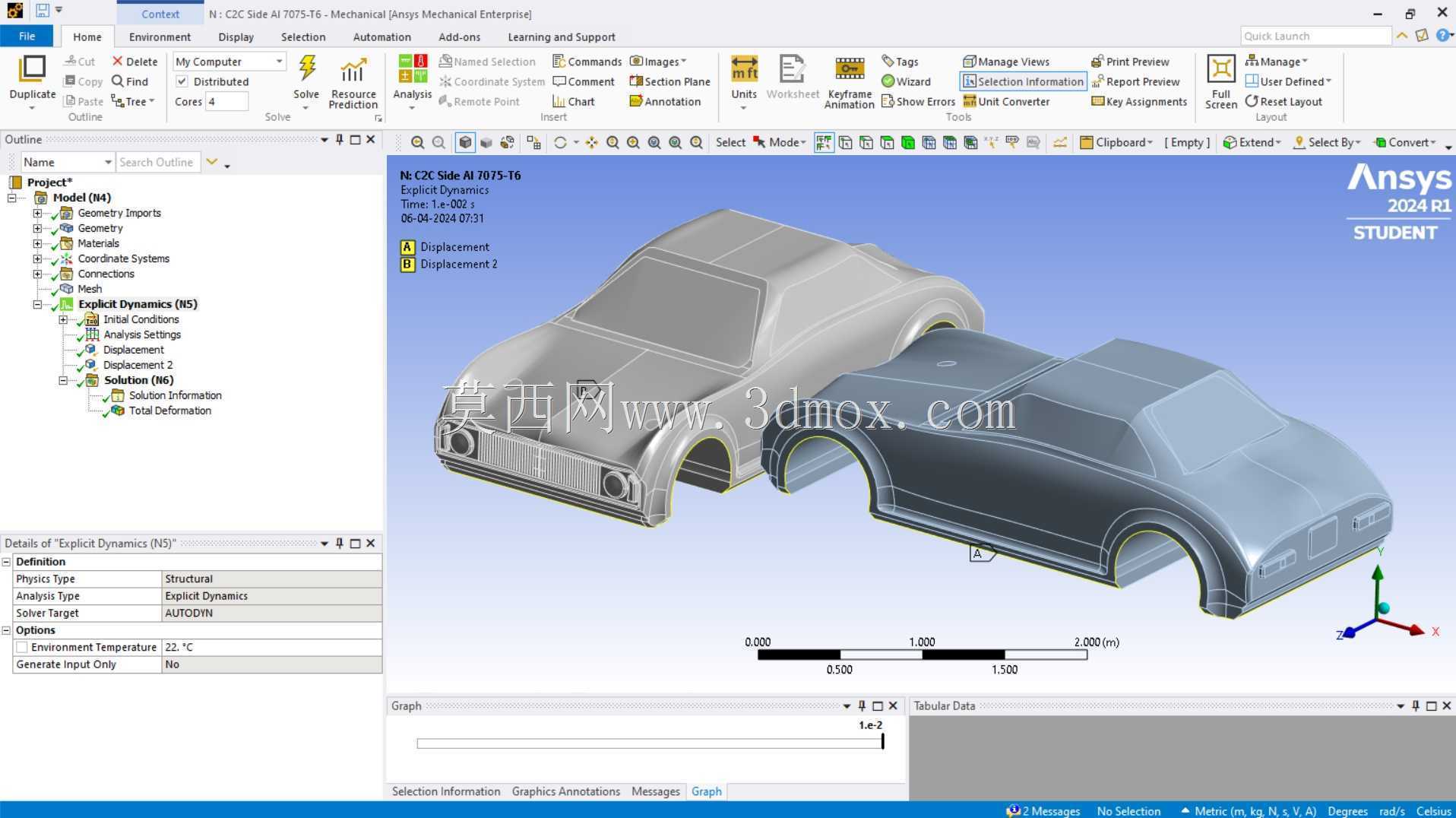The image size is (1456, 818).
Task: Add an Annotation
Action: (665, 101)
